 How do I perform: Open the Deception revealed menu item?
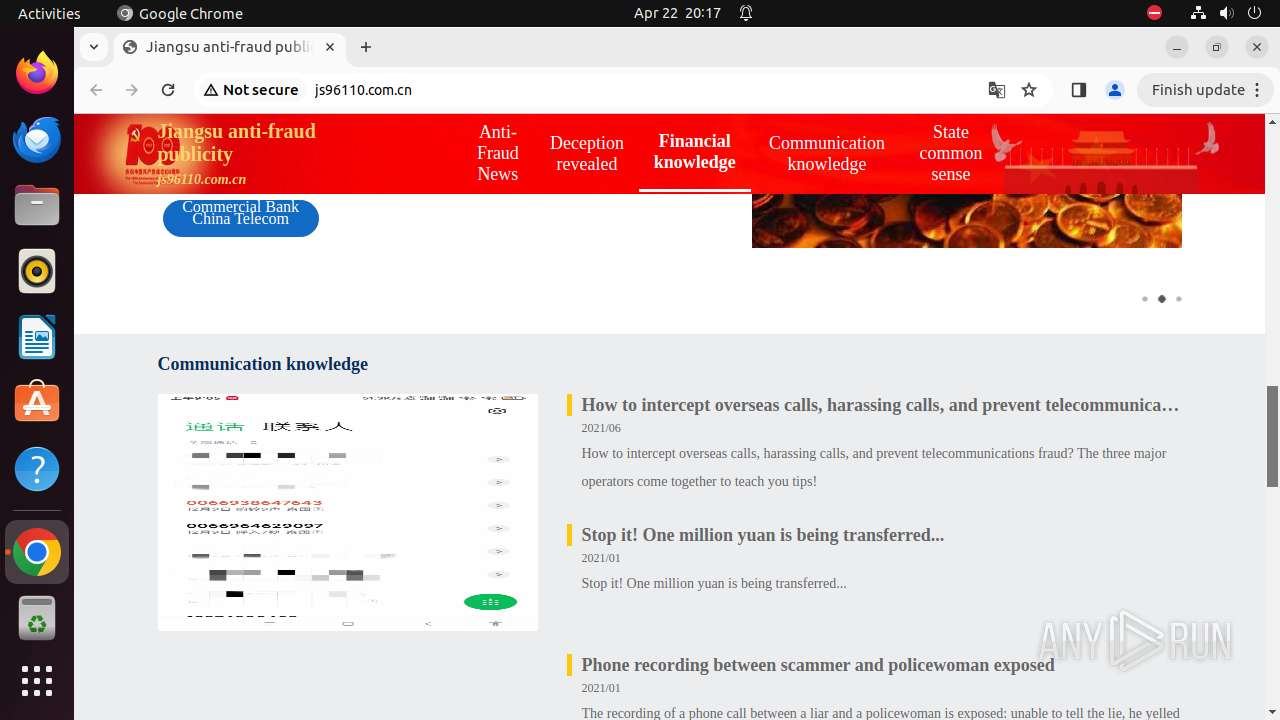(x=587, y=153)
